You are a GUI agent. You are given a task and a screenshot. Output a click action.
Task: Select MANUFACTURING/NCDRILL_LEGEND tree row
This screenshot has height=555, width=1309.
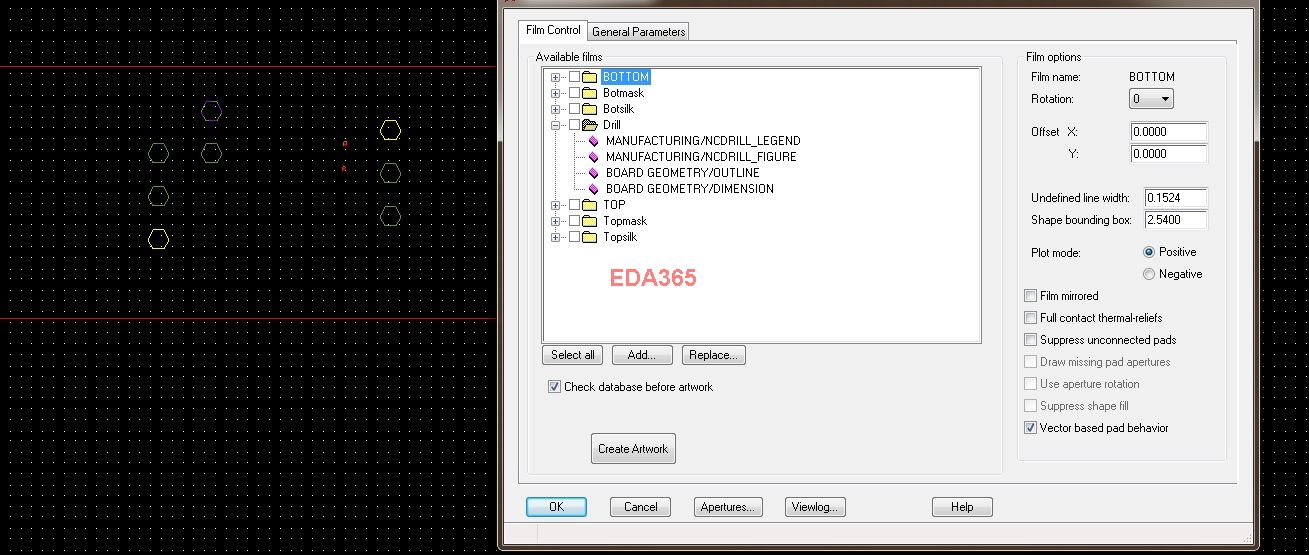click(x=703, y=141)
